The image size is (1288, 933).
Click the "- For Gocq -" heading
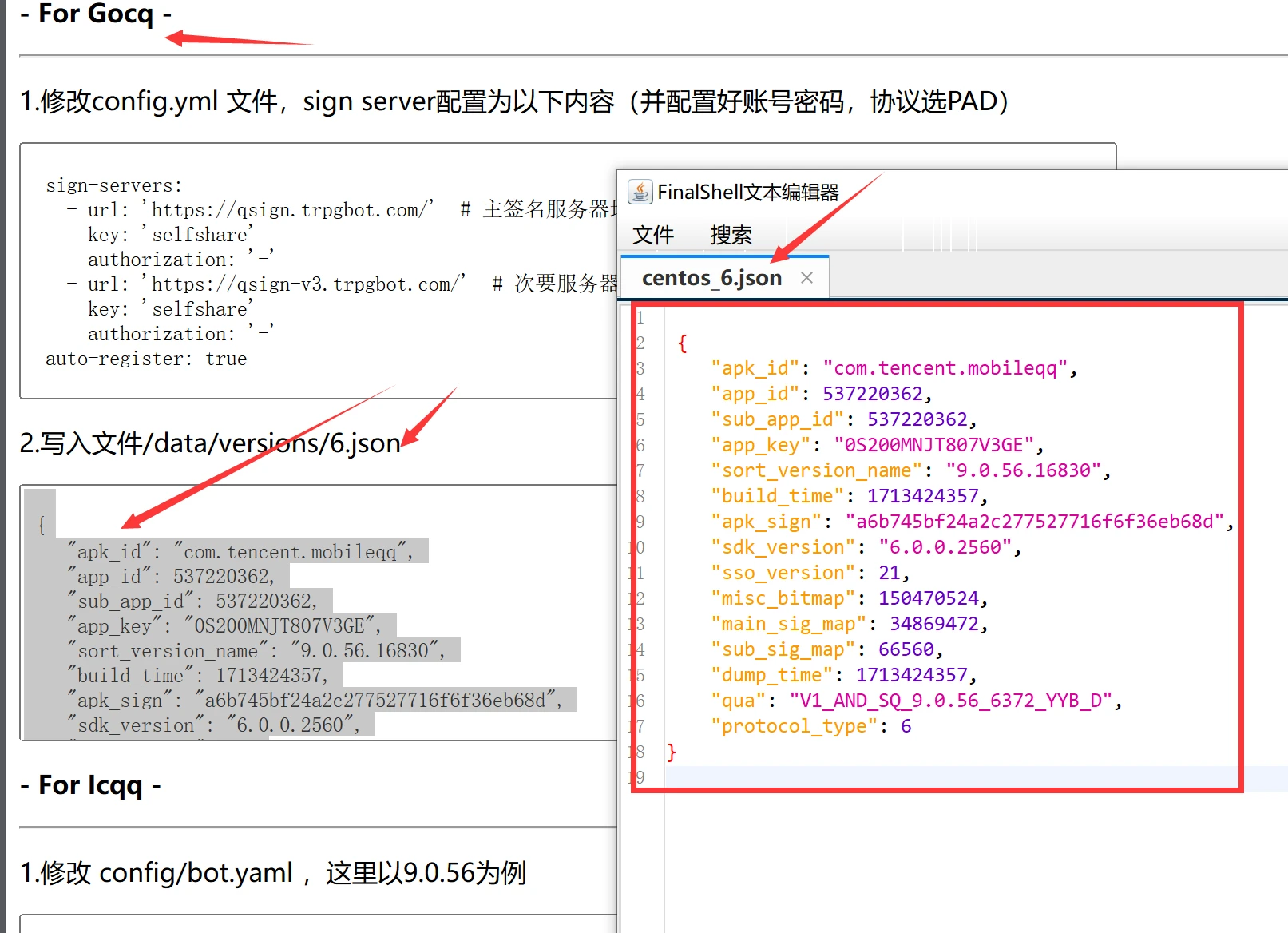[96, 14]
